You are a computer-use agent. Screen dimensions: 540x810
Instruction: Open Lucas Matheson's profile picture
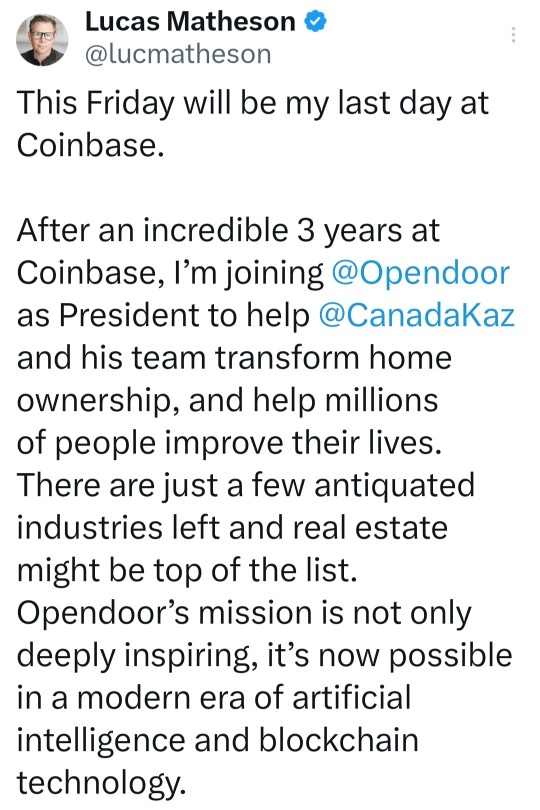click(42, 40)
